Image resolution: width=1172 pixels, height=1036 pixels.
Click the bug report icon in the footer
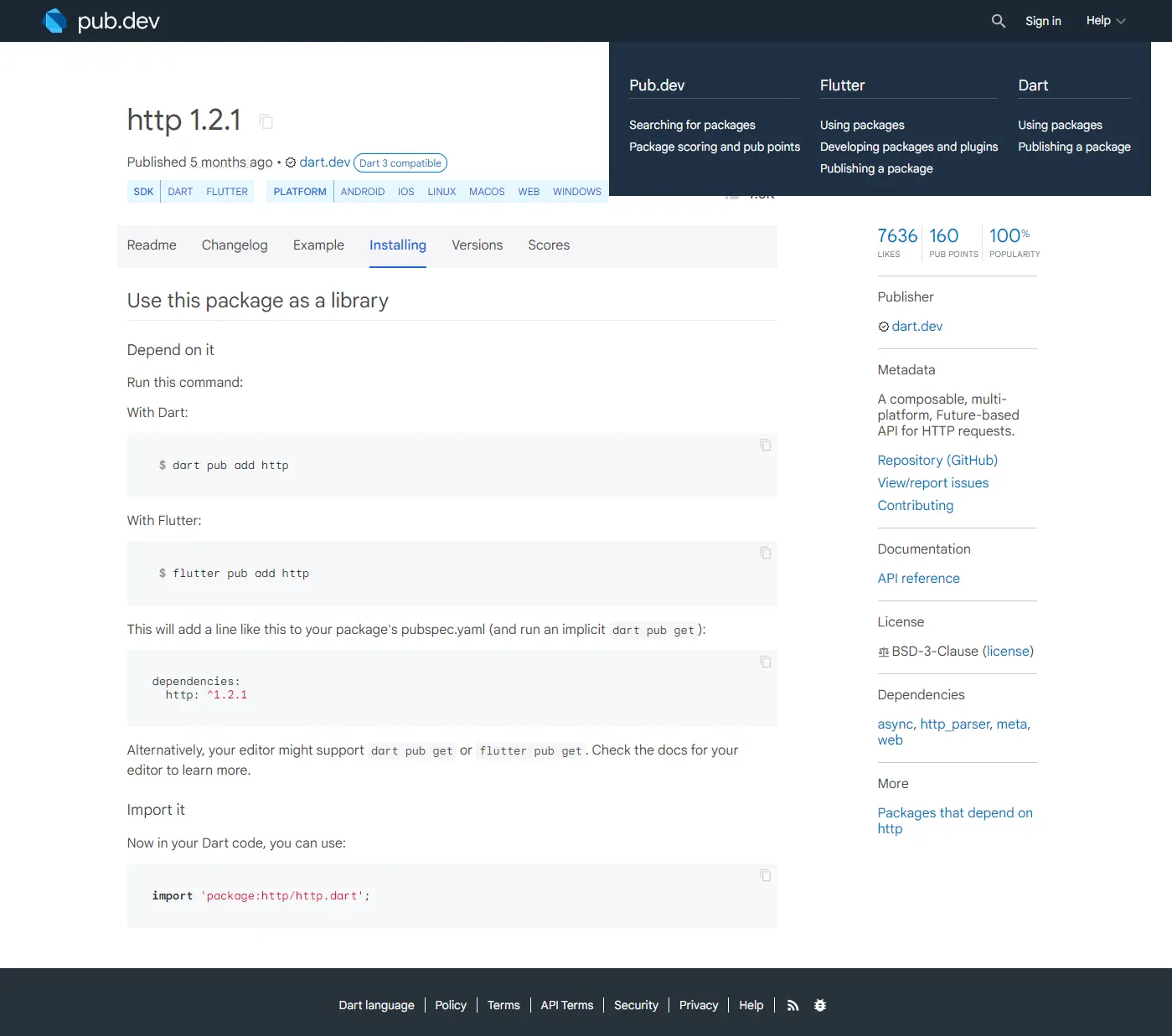point(820,1005)
